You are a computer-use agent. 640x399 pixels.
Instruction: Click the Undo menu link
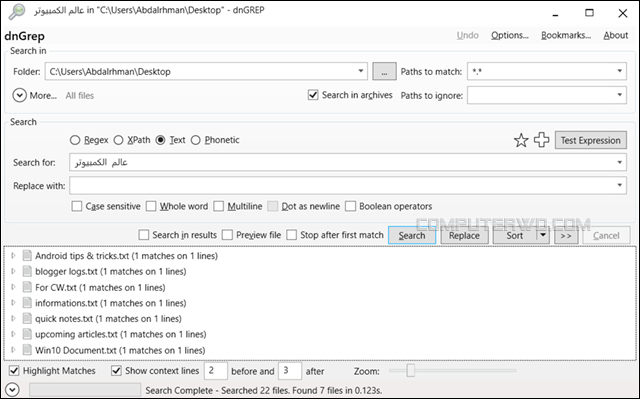coord(467,35)
